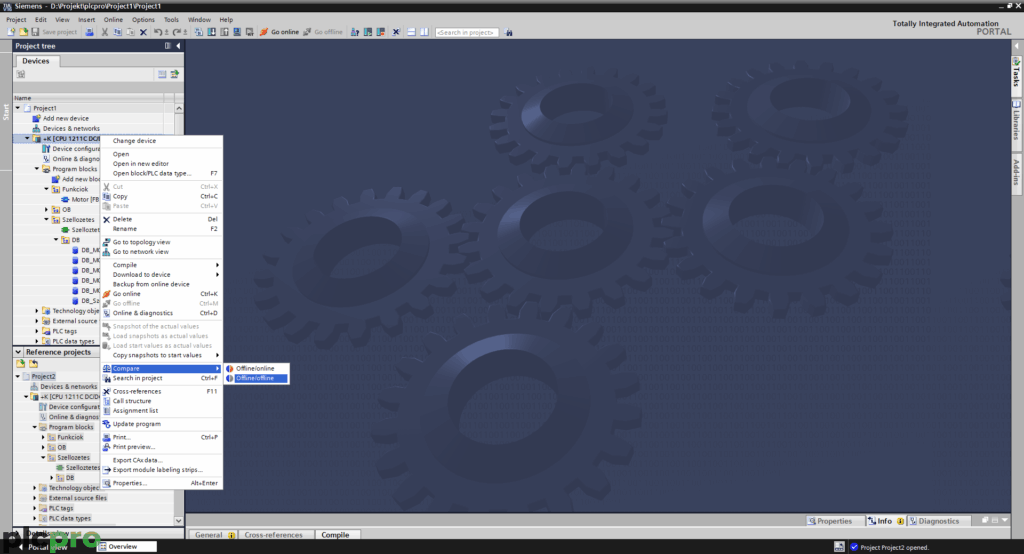Expand Copy snapshots to start values submenu
This screenshot has height=554, width=1024.
coord(161,355)
